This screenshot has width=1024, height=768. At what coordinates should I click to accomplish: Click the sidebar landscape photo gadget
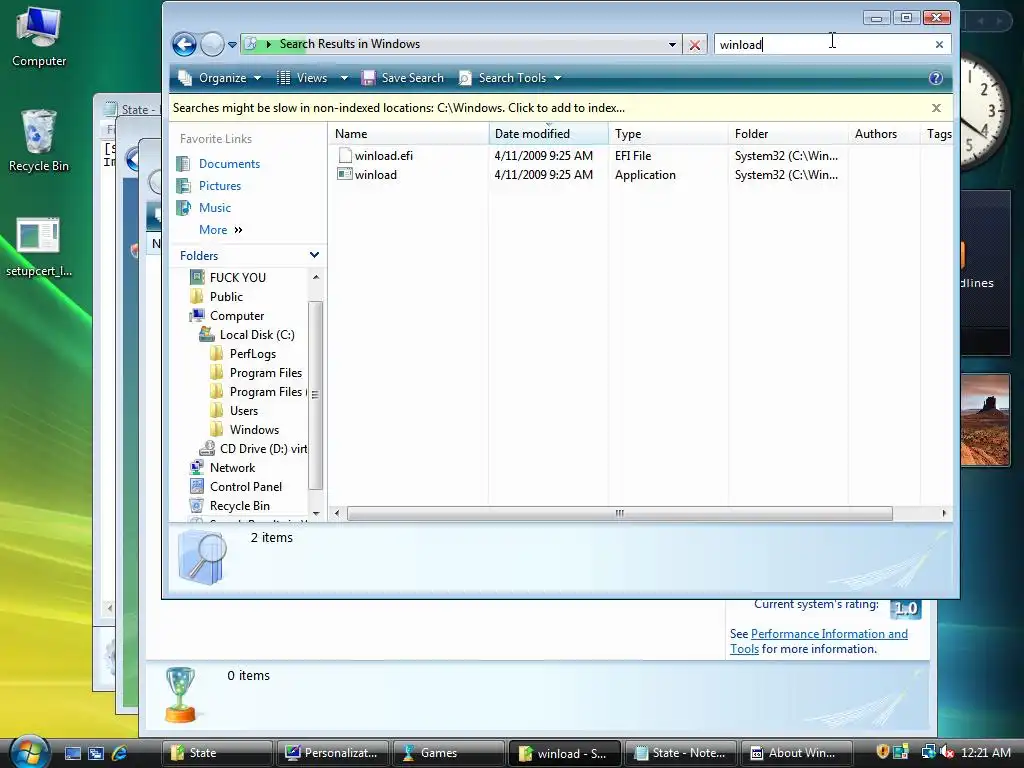click(985, 420)
